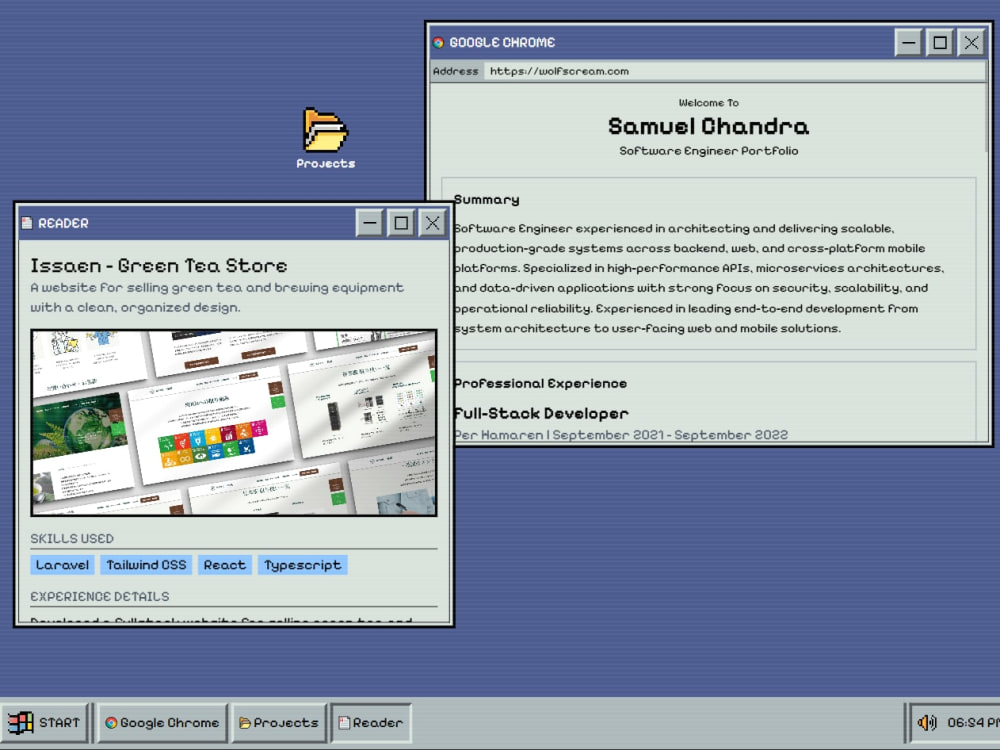This screenshot has height=750, width=1000.
Task: Click the 'Full-Stack Developer' job title
Action: click(541, 413)
